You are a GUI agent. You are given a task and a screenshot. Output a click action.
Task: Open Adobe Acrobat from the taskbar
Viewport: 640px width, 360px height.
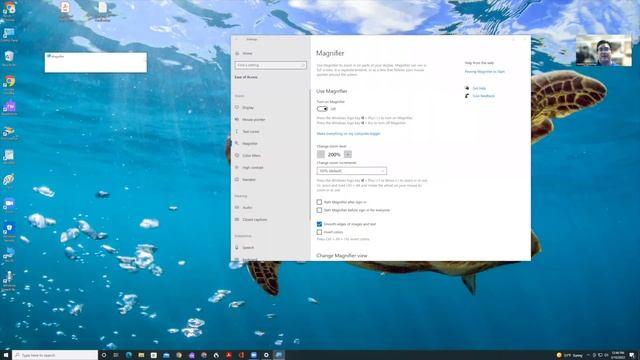[x=229, y=355]
